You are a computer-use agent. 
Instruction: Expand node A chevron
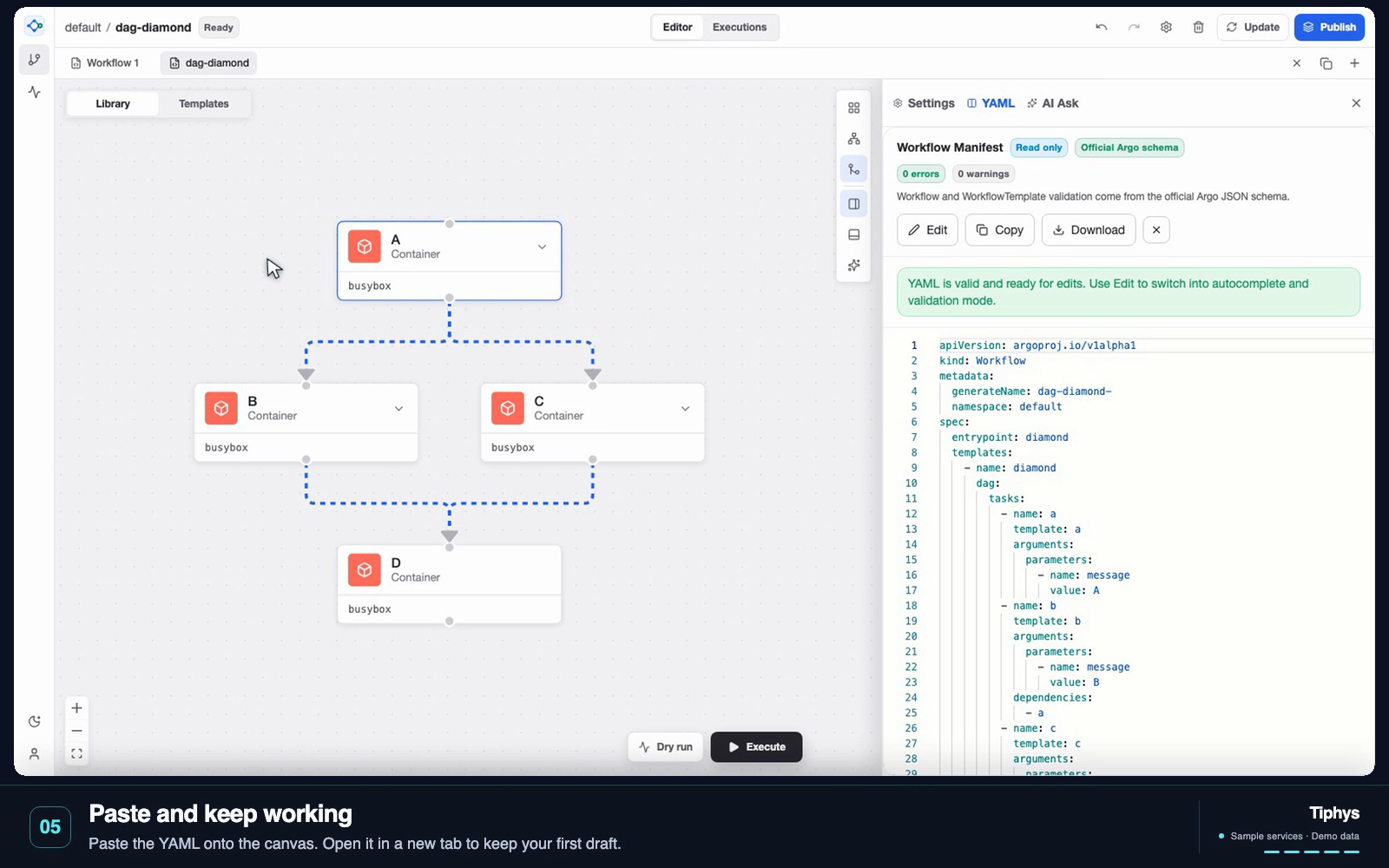click(x=542, y=247)
